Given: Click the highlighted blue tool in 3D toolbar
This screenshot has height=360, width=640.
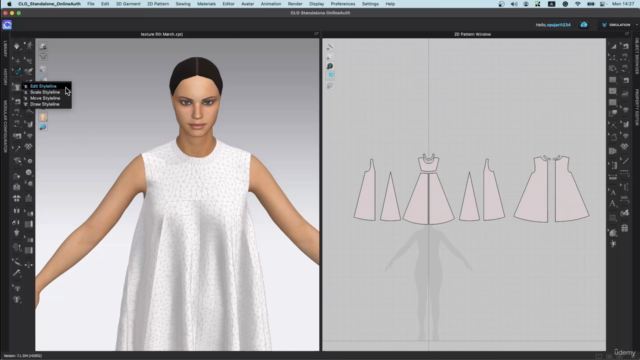Looking at the screenshot, I should tap(17, 72).
